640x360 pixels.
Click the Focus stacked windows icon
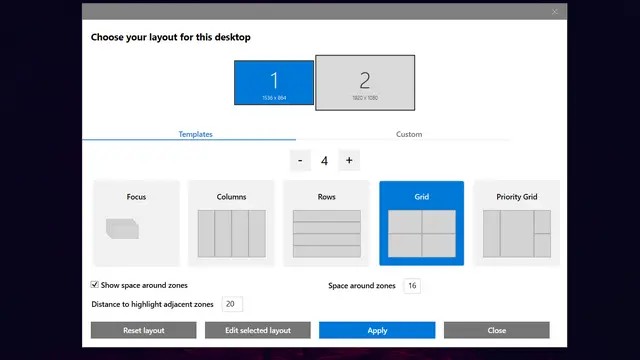coord(122,229)
